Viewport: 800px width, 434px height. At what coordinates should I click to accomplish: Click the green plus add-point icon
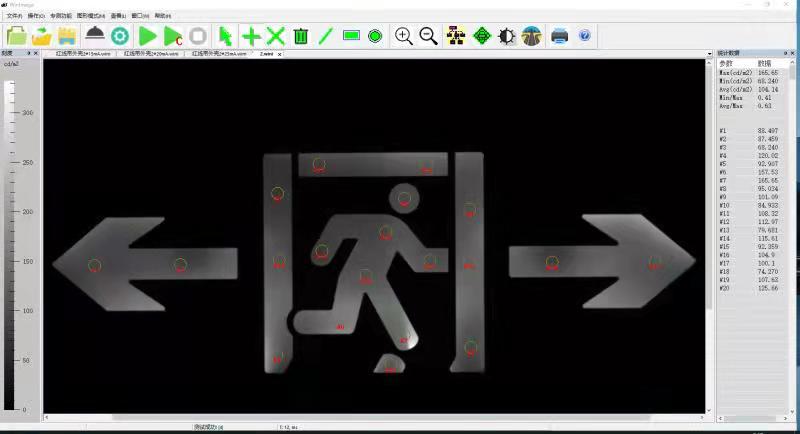252,36
